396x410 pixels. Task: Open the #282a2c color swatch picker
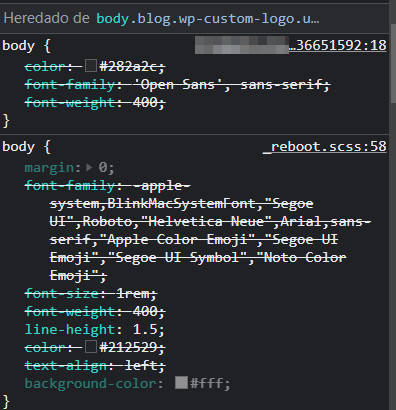click(x=91, y=66)
